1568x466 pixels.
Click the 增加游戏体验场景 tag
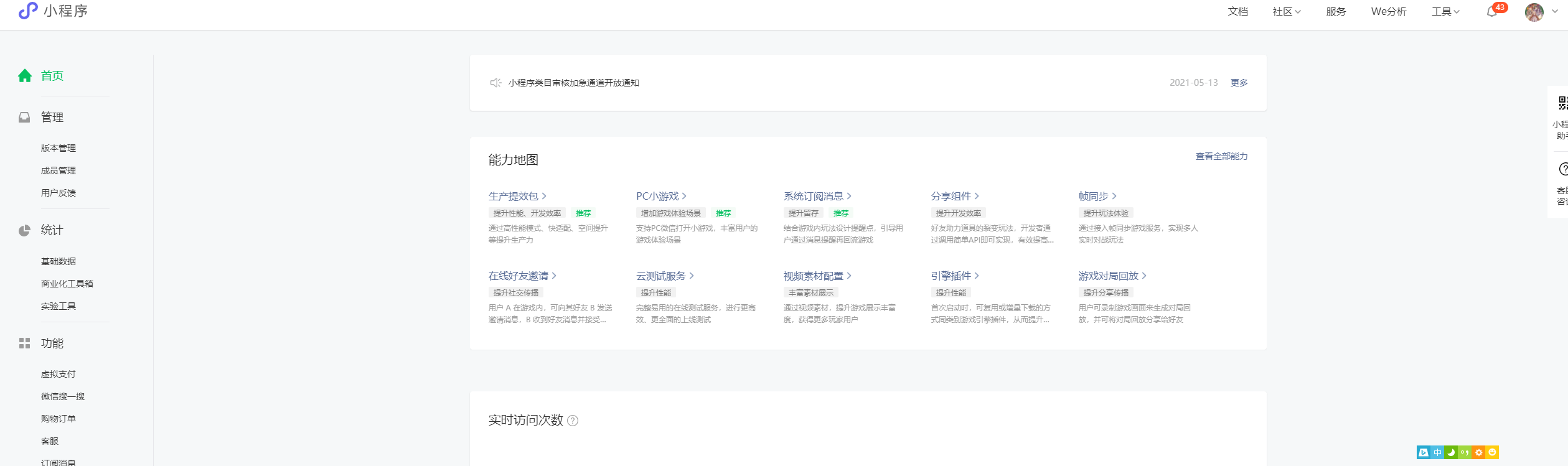pyautogui.click(x=670, y=213)
